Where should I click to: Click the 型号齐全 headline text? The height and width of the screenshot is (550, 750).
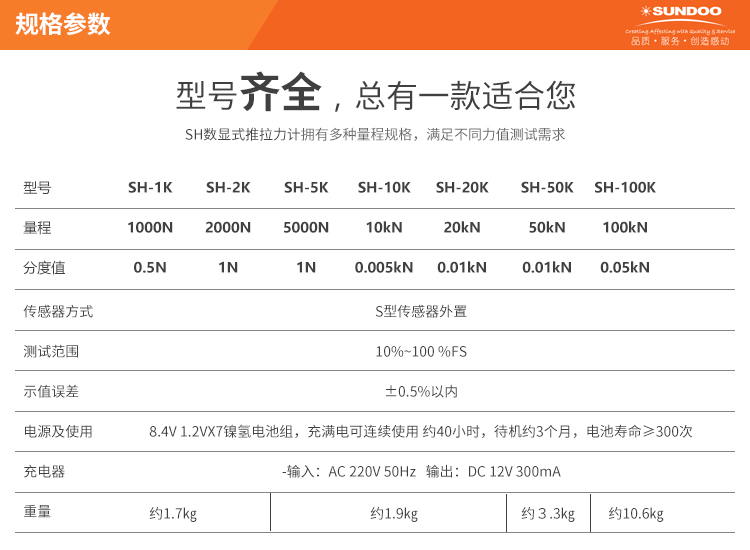tap(248, 93)
